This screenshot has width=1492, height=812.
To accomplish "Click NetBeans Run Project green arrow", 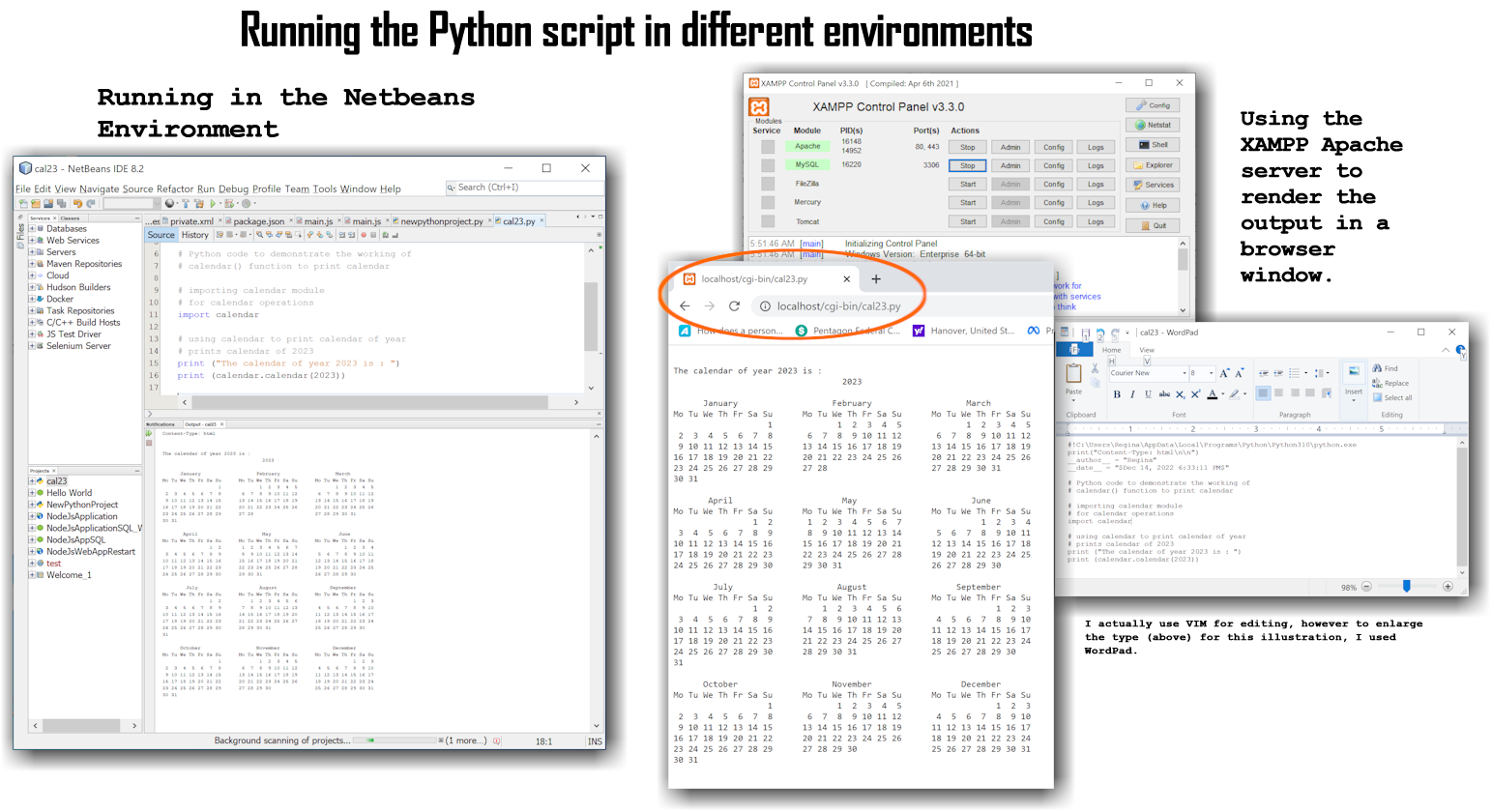I will pyautogui.click(x=213, y=203).
